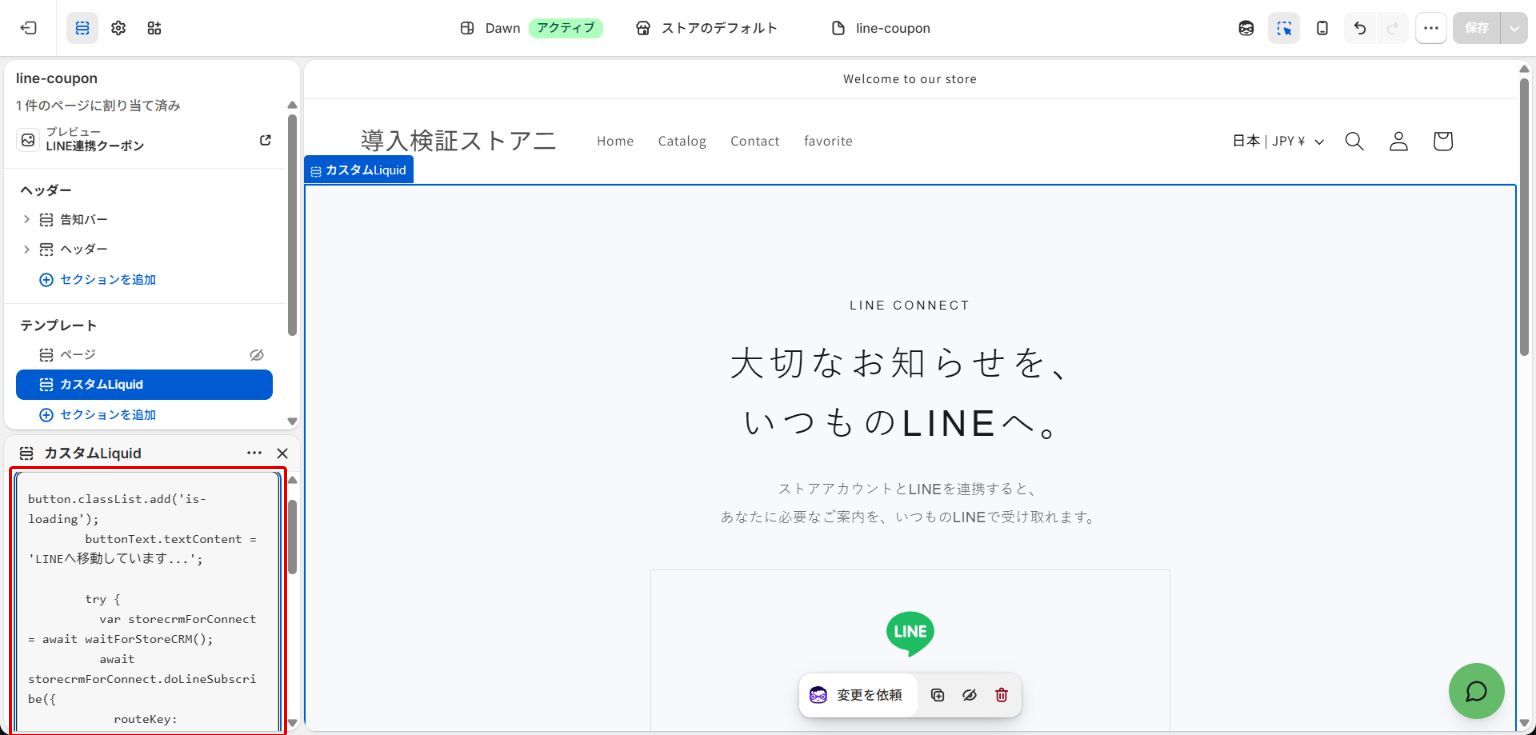
Task: Click the カスタムLiquid label tag on preview
Action: (358, 170)
